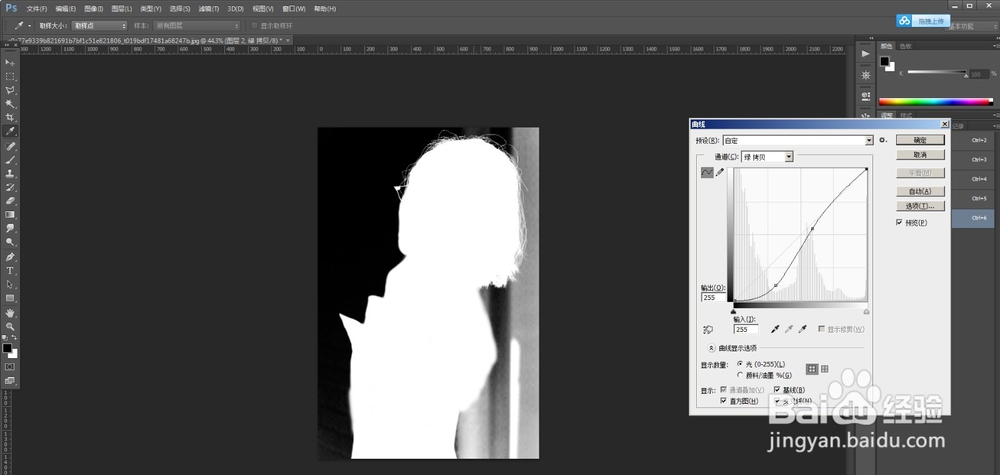Toggle the 预览(P) preview checkbox

(x=899, y=223)
